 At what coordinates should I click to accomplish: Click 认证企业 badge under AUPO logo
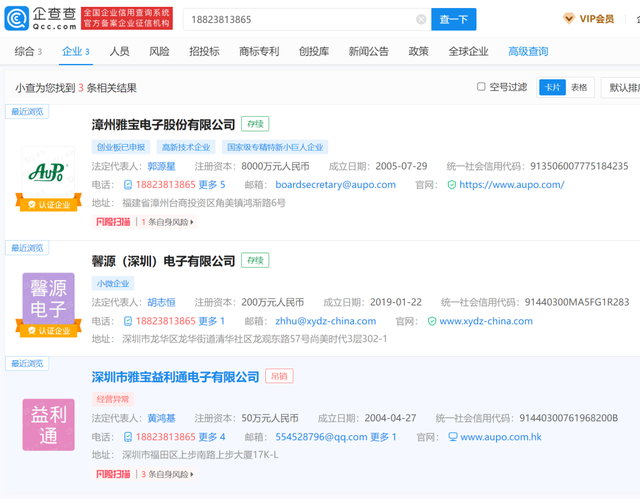click(49, 204)
